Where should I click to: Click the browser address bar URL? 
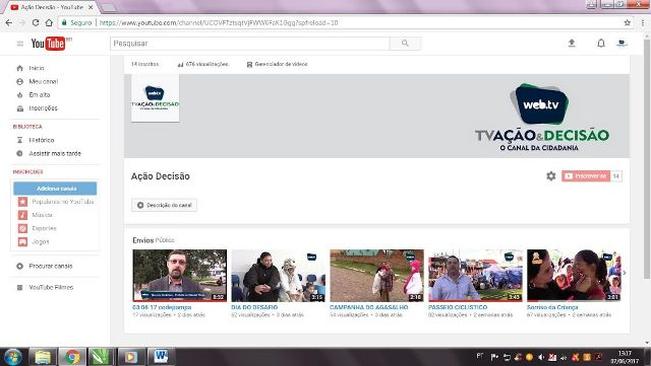[x=218, y=23]
